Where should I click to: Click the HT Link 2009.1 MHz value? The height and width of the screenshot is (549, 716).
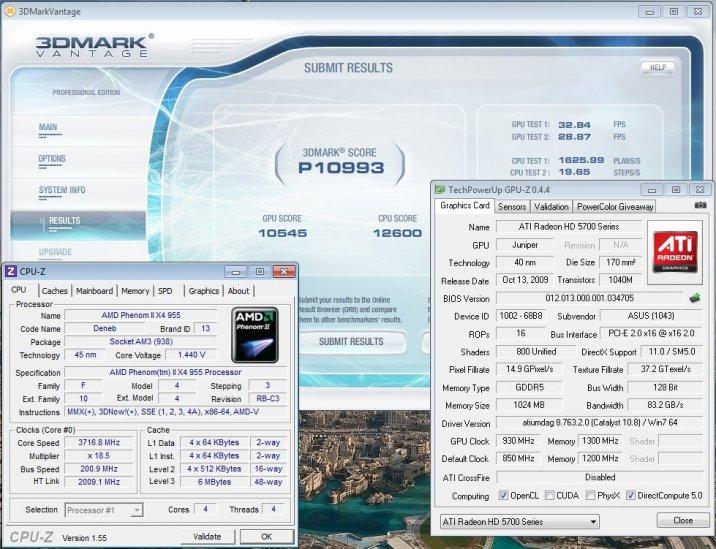[99, 482]
